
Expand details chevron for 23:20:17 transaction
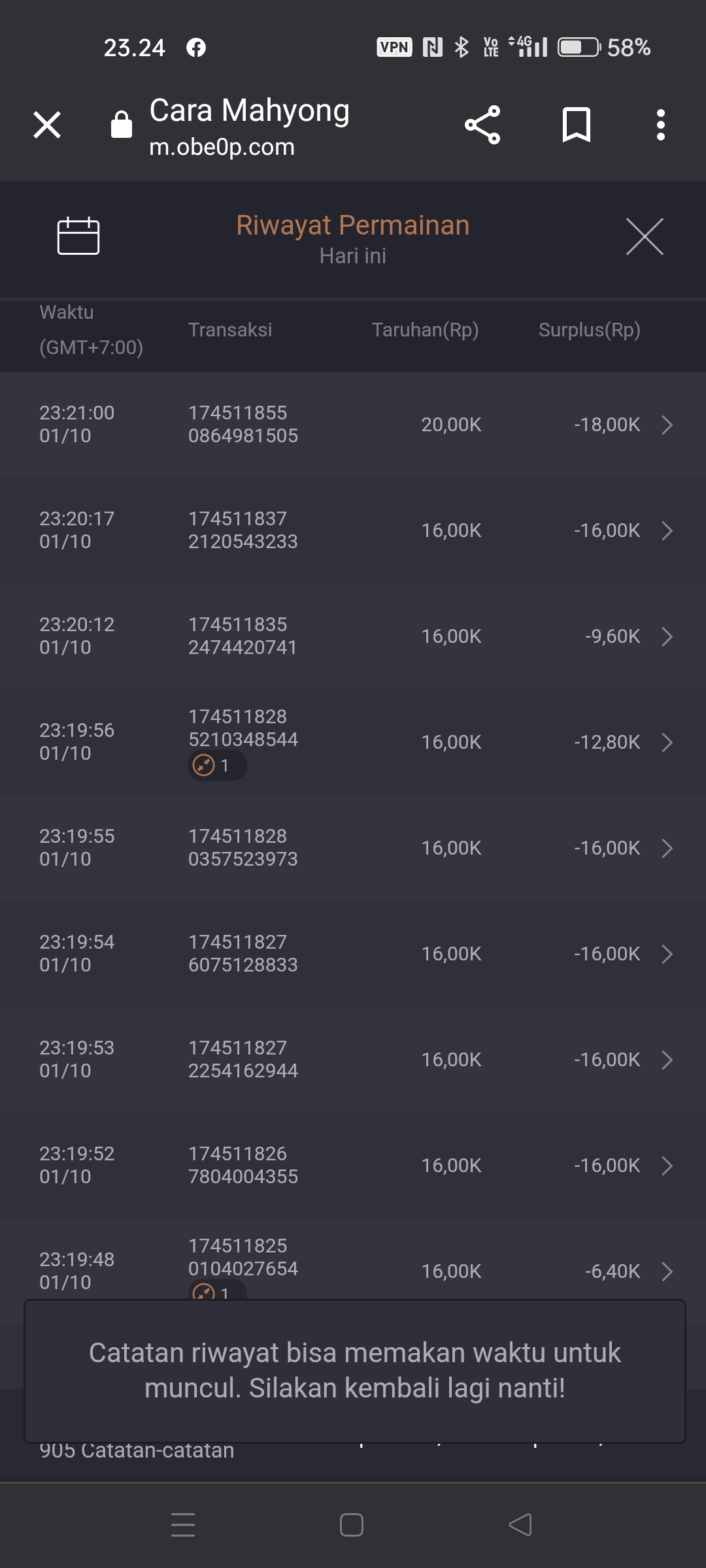[667, 531]
